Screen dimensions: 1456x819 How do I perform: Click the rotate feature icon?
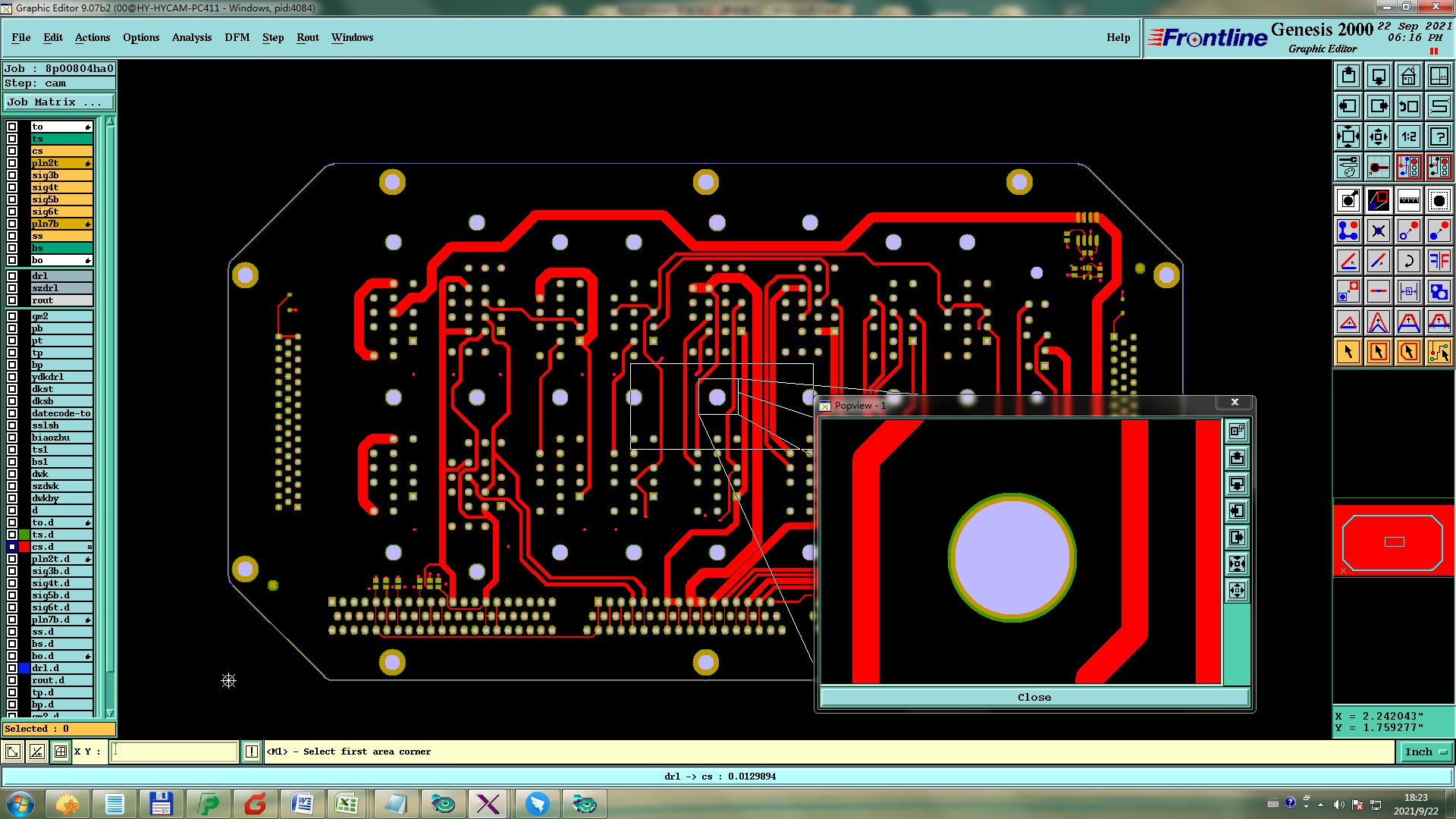tap(1408, 261)
